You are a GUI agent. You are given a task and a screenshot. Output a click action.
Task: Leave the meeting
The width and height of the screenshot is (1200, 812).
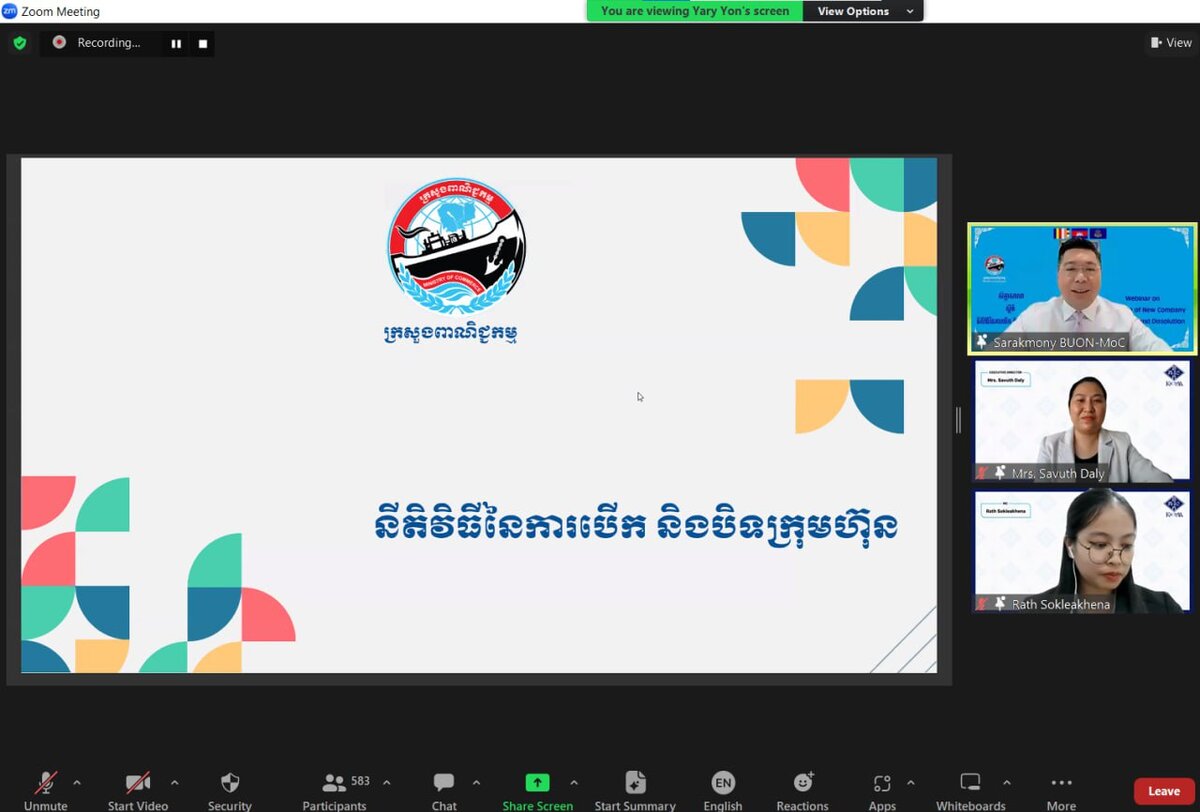1164,791
